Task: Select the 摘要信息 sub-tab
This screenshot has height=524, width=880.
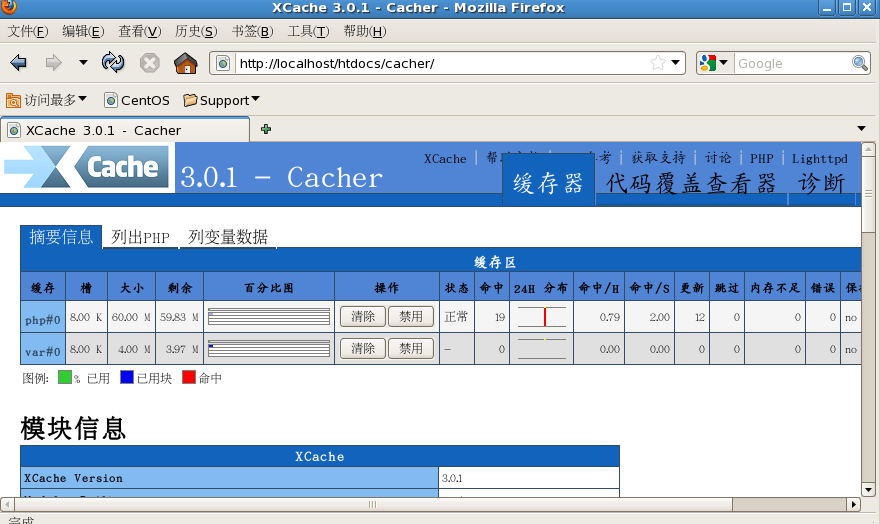Action: 61,236
